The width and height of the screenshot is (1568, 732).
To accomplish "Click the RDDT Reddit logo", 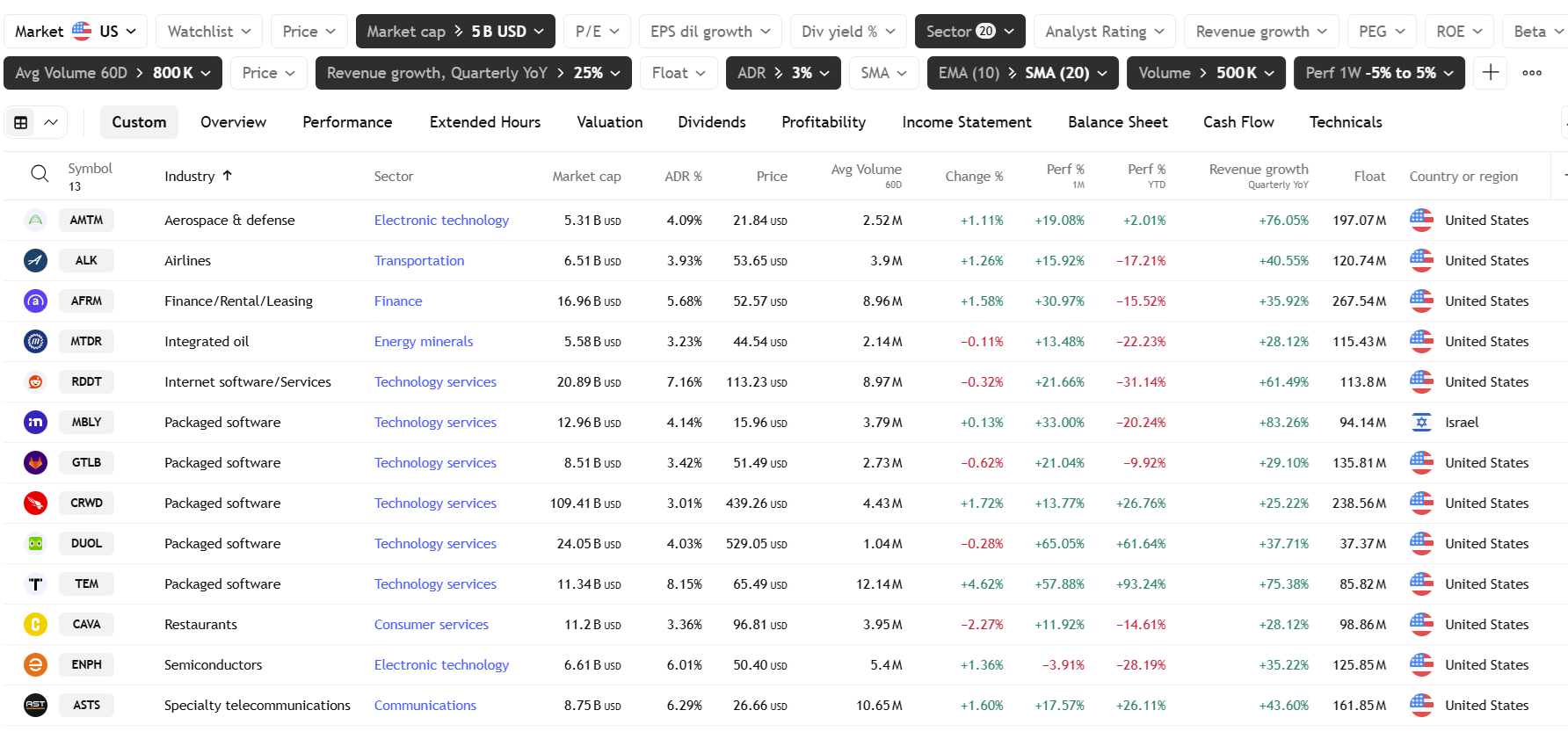I will point(35,382).
